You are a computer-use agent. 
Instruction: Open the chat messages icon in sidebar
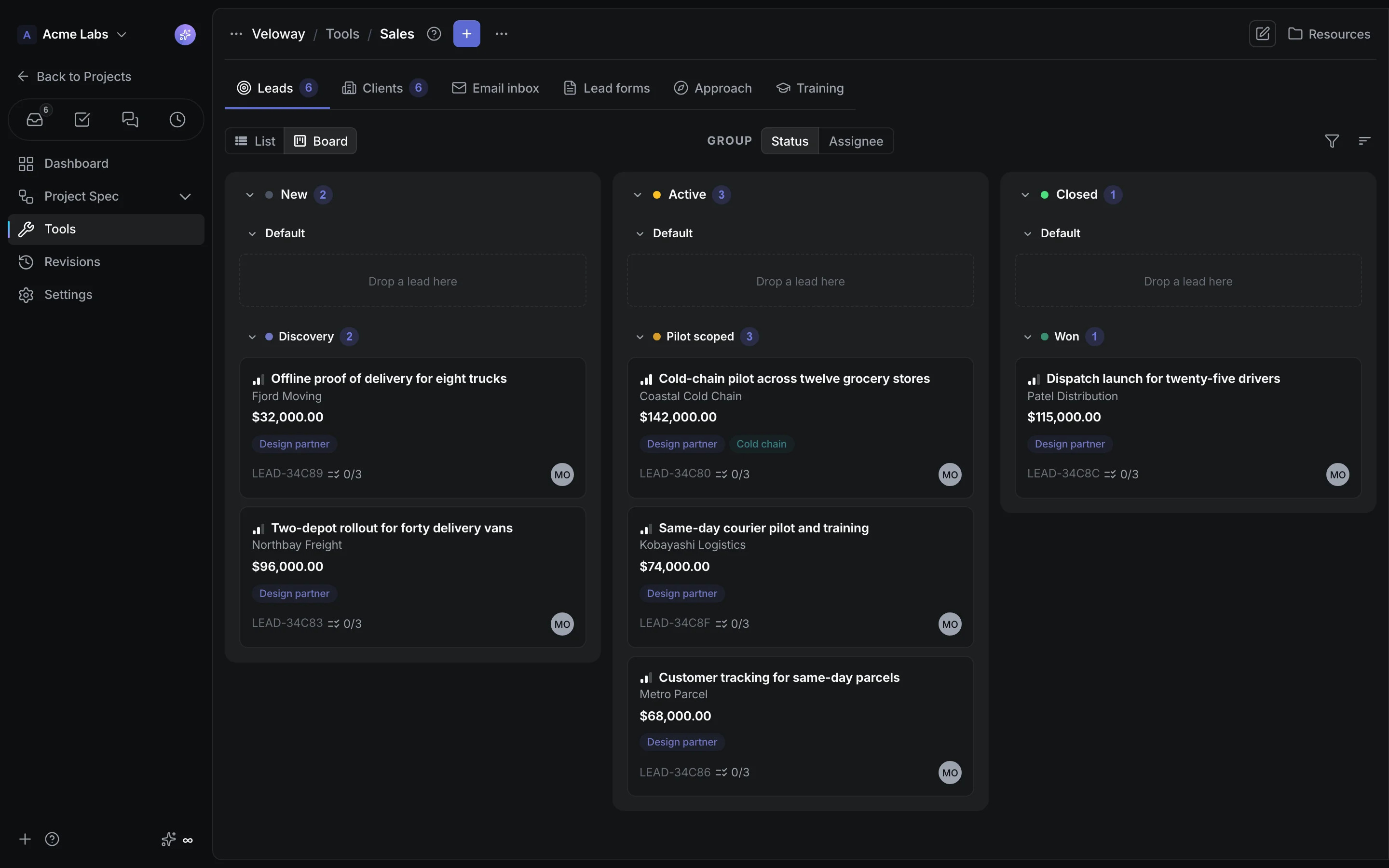(130, 120)
